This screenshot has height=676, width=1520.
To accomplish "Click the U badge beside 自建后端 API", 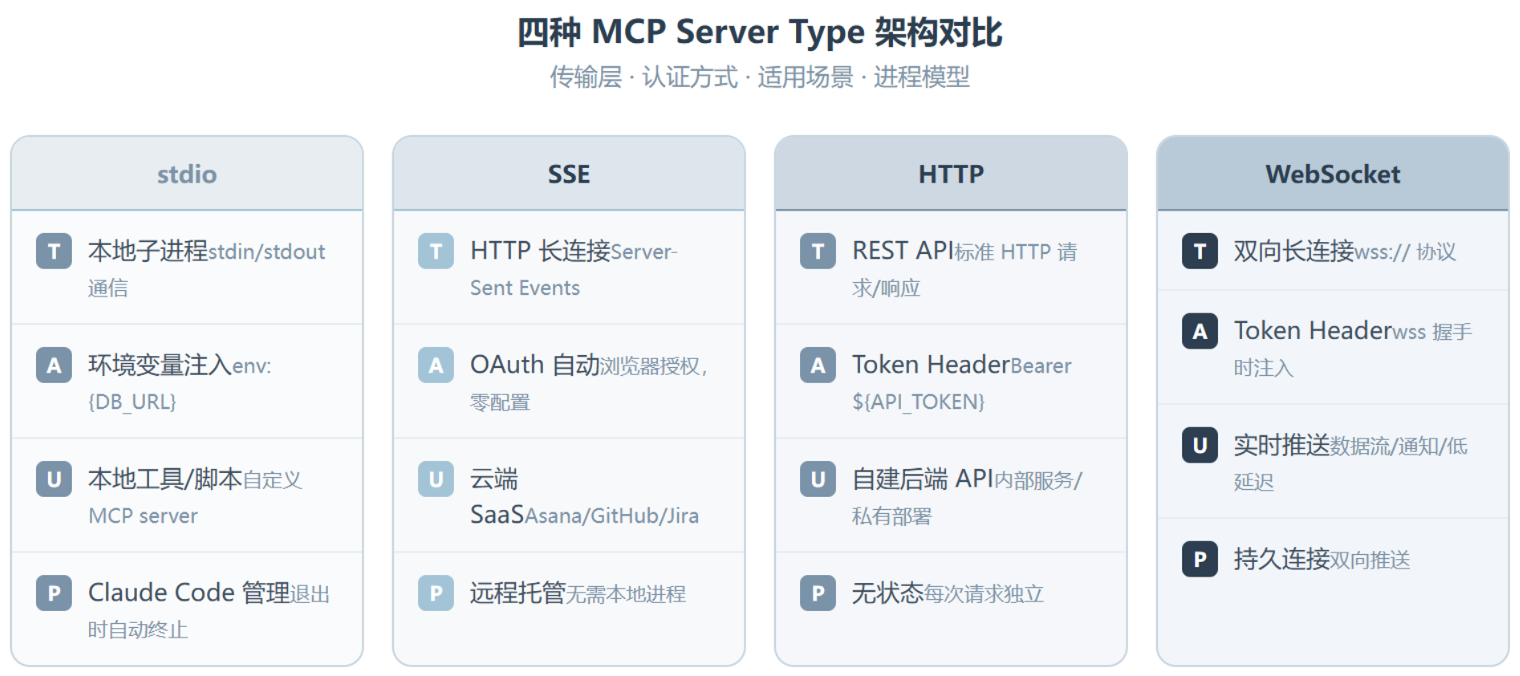I will click(x=818, y=479).
